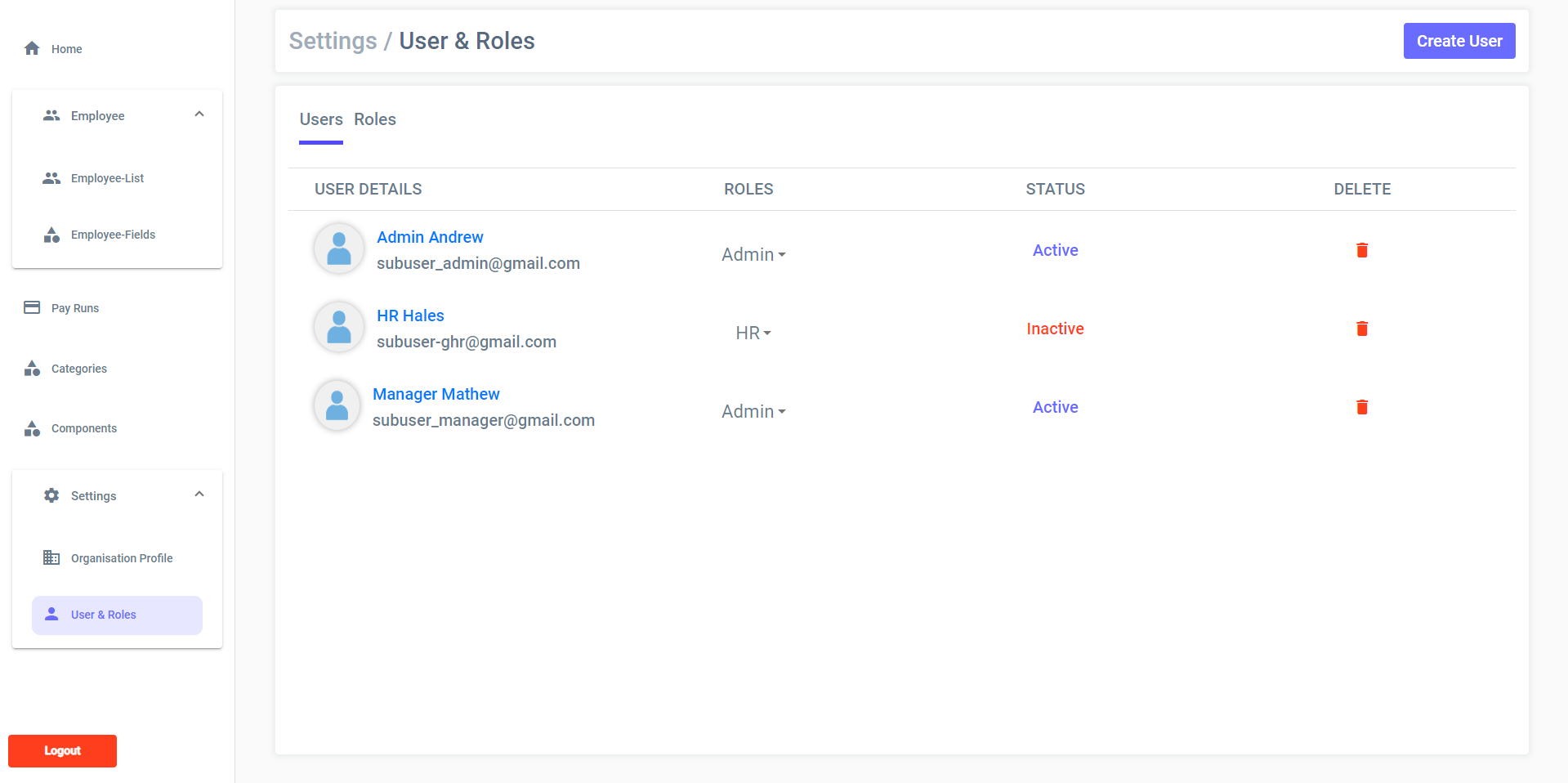
Task: Open Admin Andrew's role dropdown
Action: click(753, 255)
